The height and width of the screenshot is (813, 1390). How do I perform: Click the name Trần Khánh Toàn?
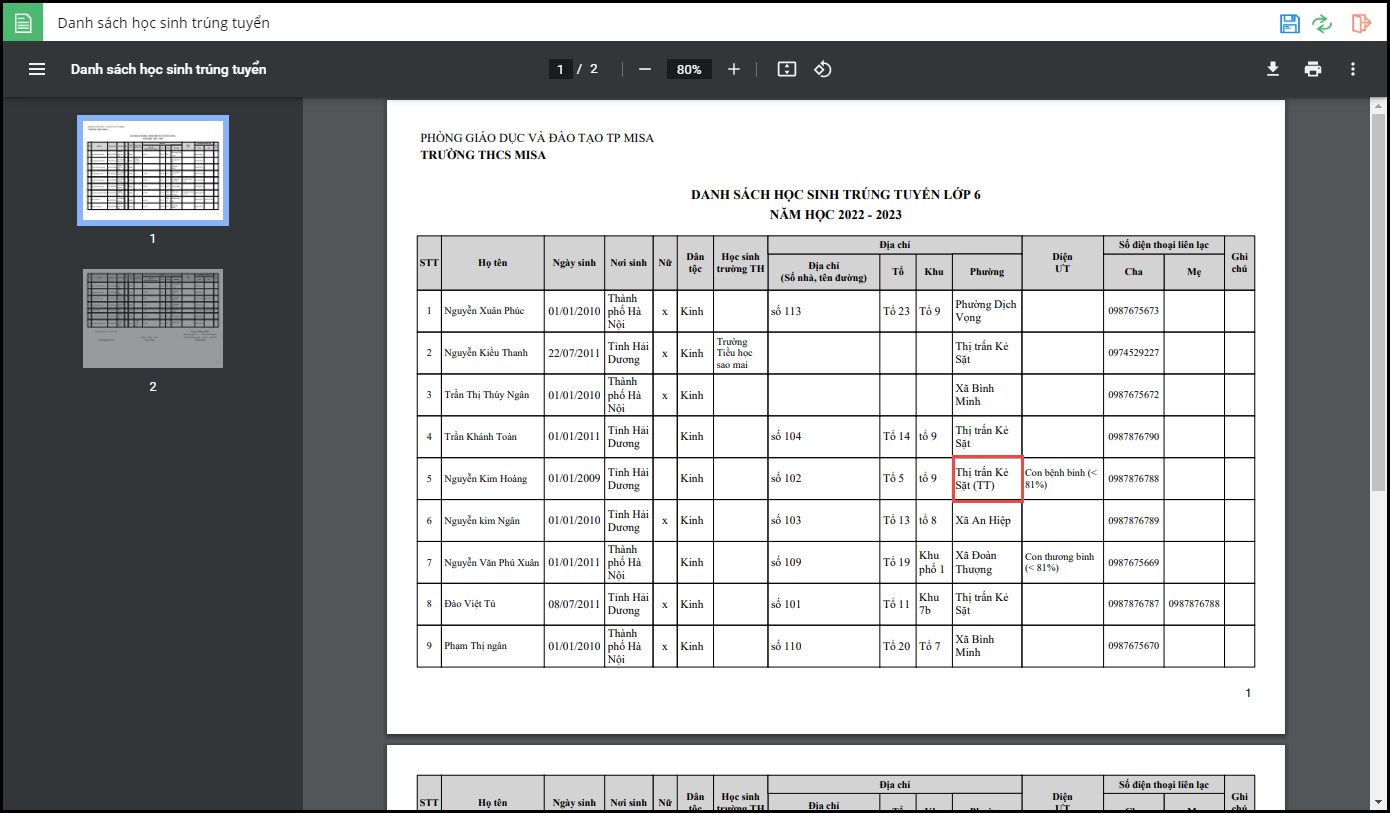tap(480, 437)
